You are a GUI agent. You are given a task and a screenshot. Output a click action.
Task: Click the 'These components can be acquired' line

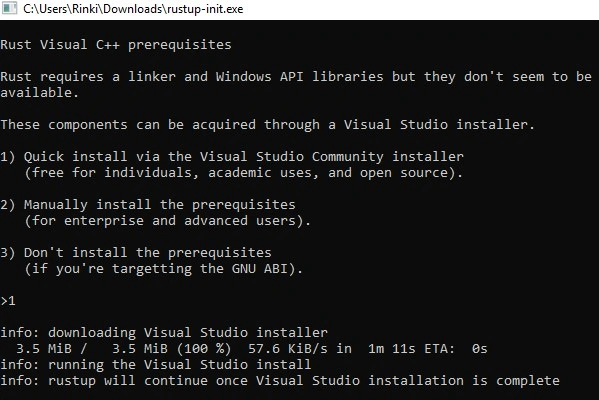pyautogui.click(x=267, y=125)
